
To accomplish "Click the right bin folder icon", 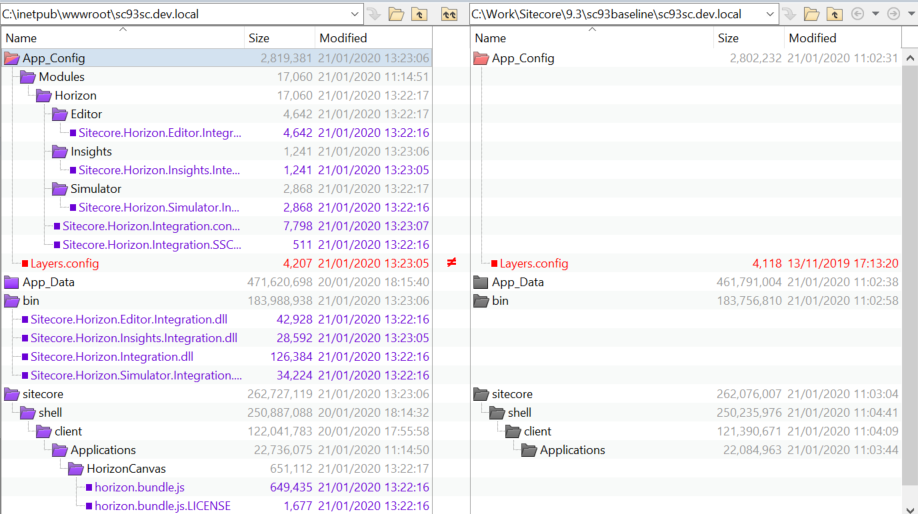I will click(x=481, y=301).
